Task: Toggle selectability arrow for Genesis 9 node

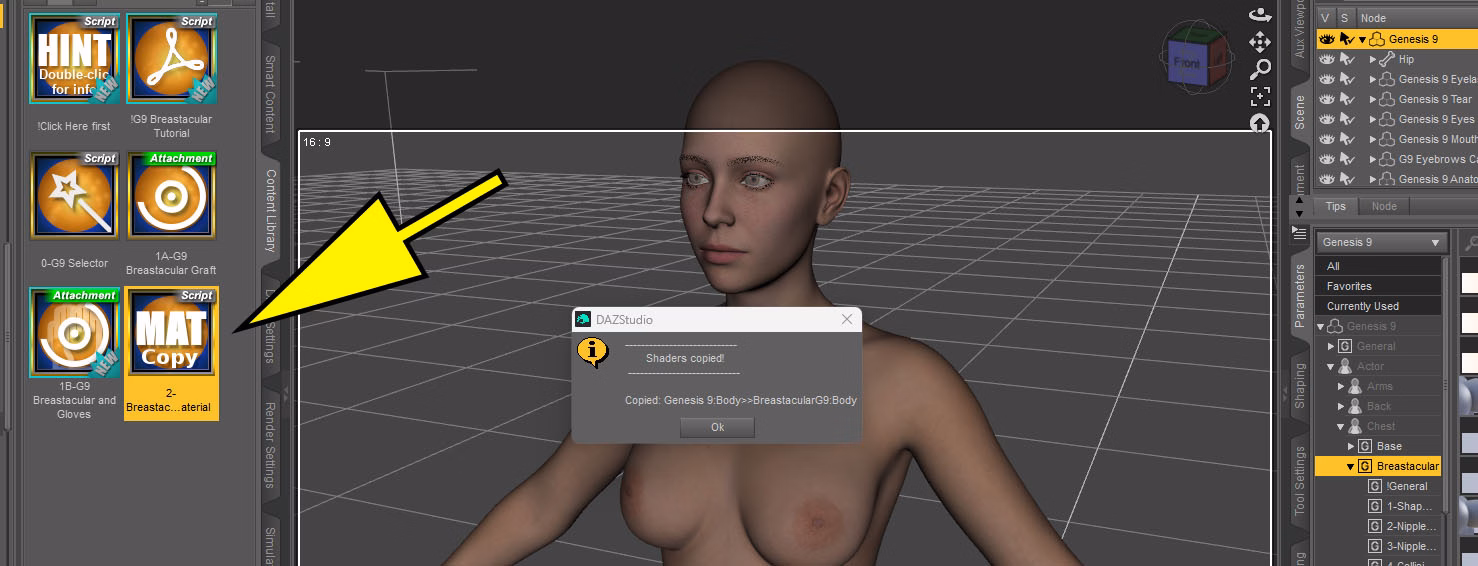Action: pyautogui.click(x=1347, y=39)
